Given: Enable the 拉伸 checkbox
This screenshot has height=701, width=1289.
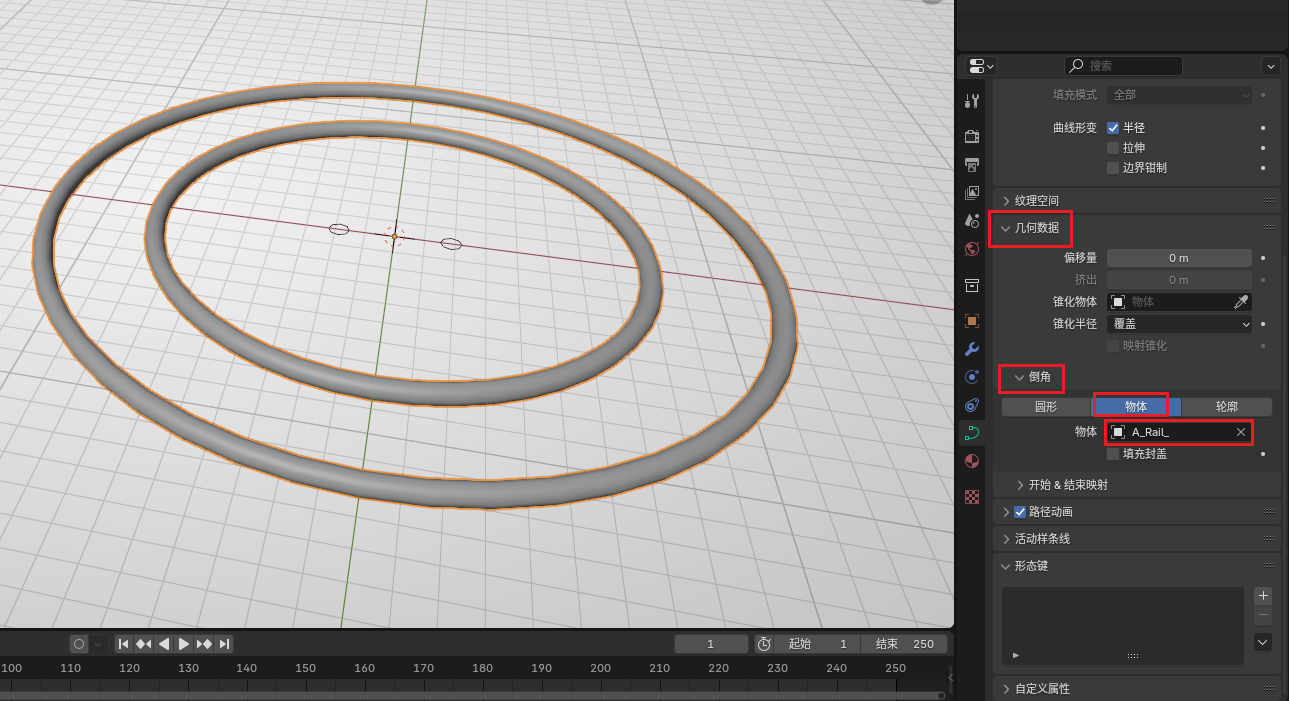Looking at the screenshot, I should (1113, 148).
